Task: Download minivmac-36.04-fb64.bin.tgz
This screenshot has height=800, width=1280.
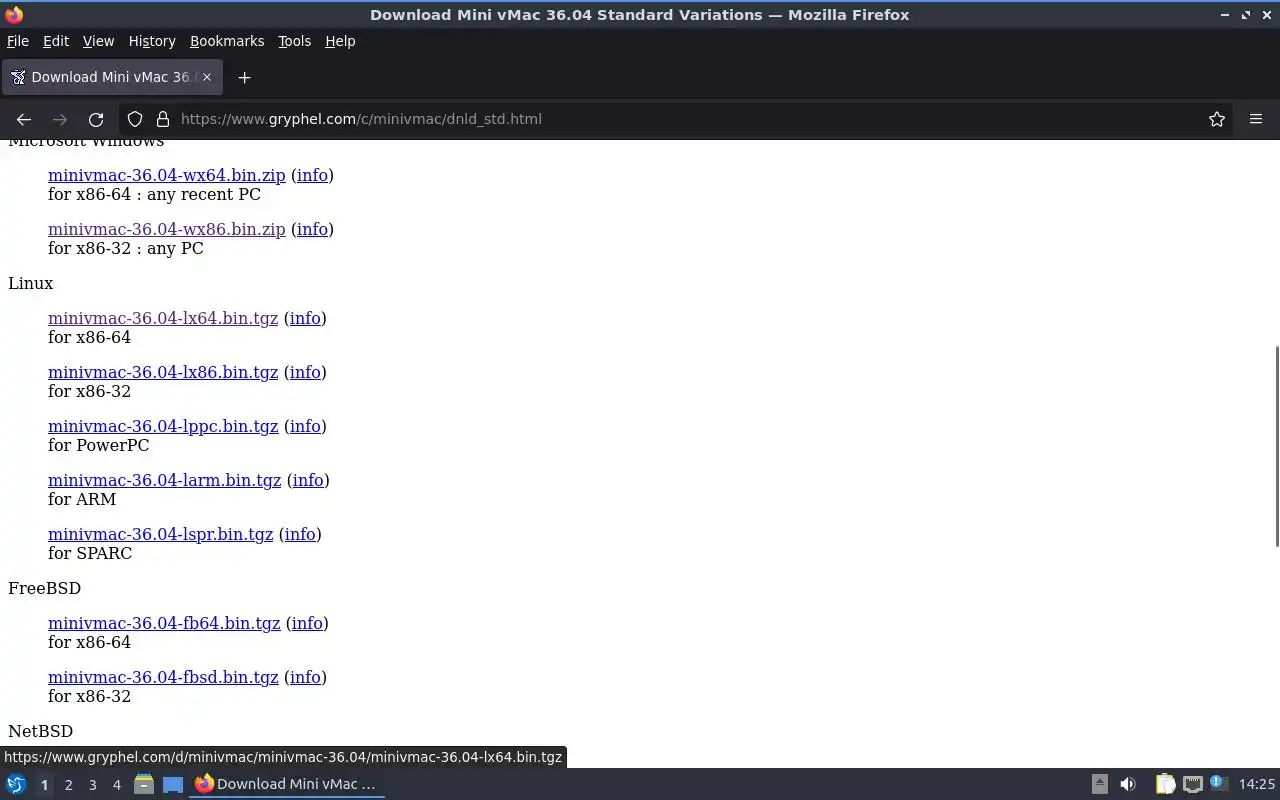Action: [164, 623]
